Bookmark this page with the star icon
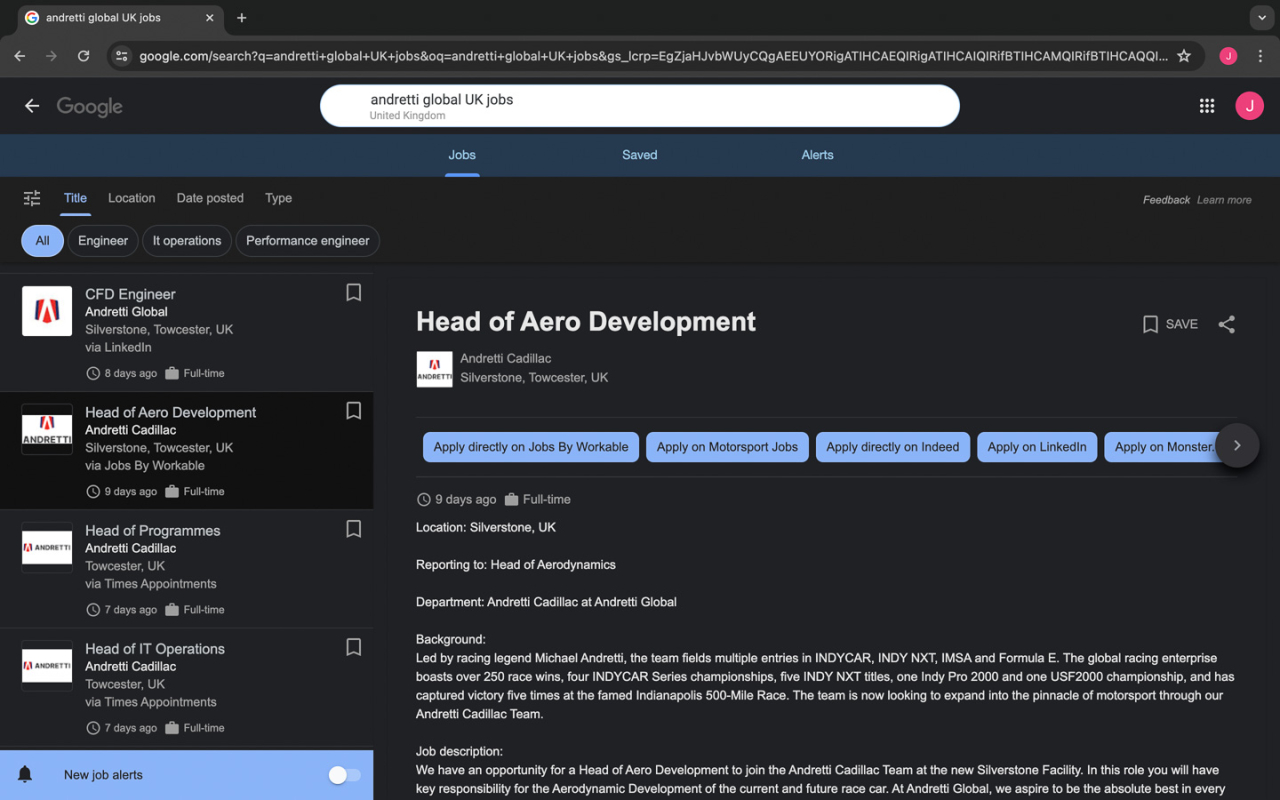This screenshot has width=1280, height=800. [1184, 56]
